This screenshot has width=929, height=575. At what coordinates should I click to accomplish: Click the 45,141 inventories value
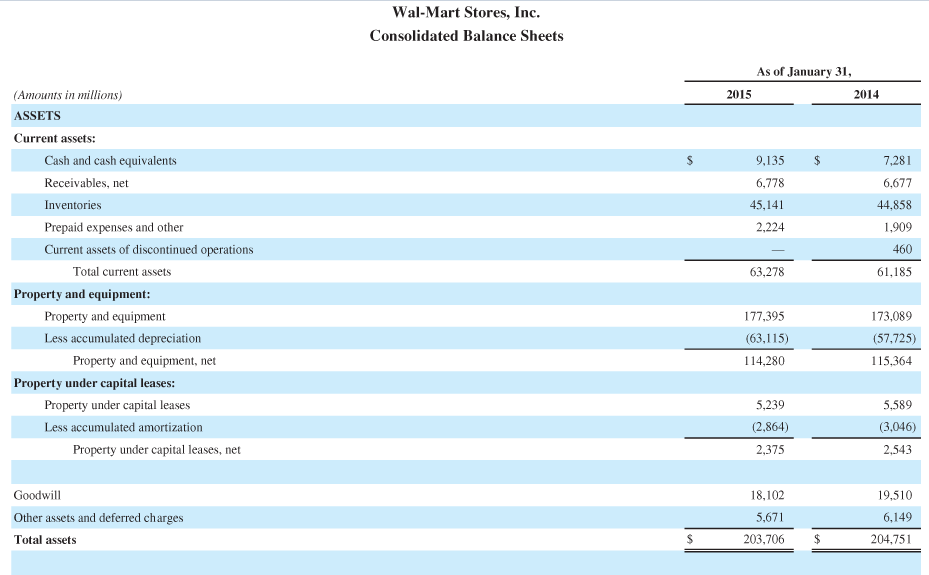(x=767, y=205)
